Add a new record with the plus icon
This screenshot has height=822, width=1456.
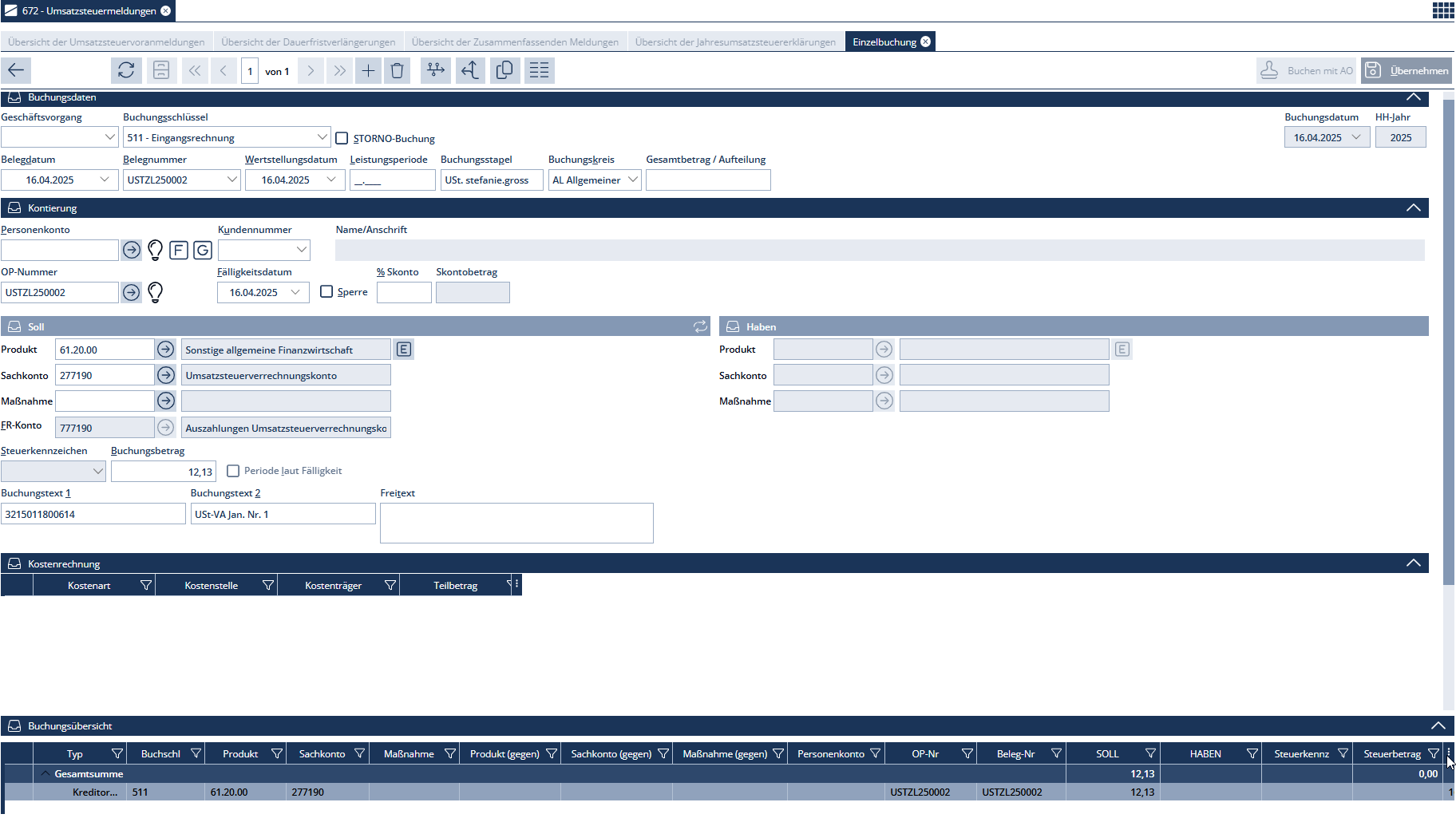pyautogui.click(x=368, y=70)
